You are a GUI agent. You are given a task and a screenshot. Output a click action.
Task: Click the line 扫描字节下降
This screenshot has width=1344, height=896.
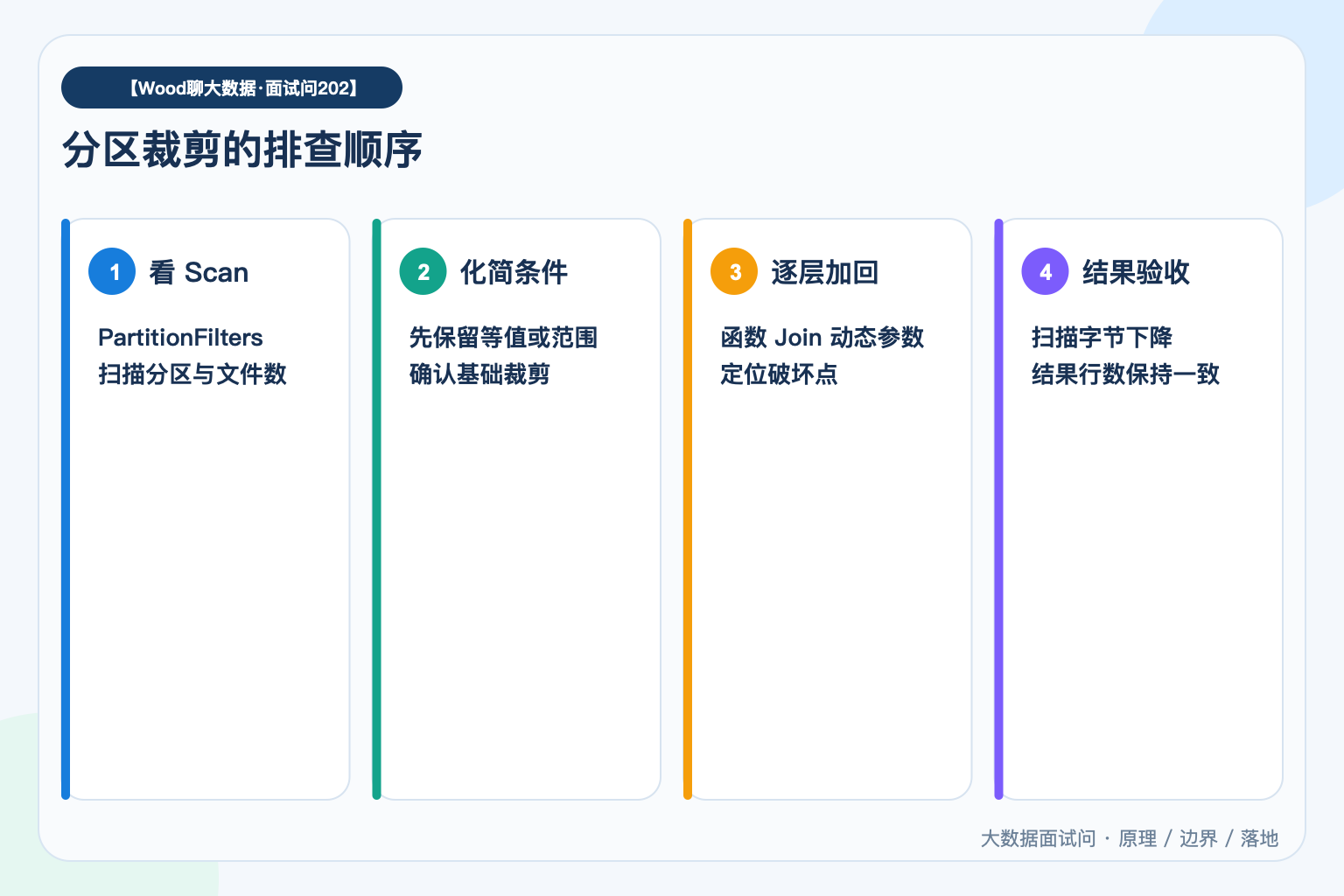click(1102, 338)
